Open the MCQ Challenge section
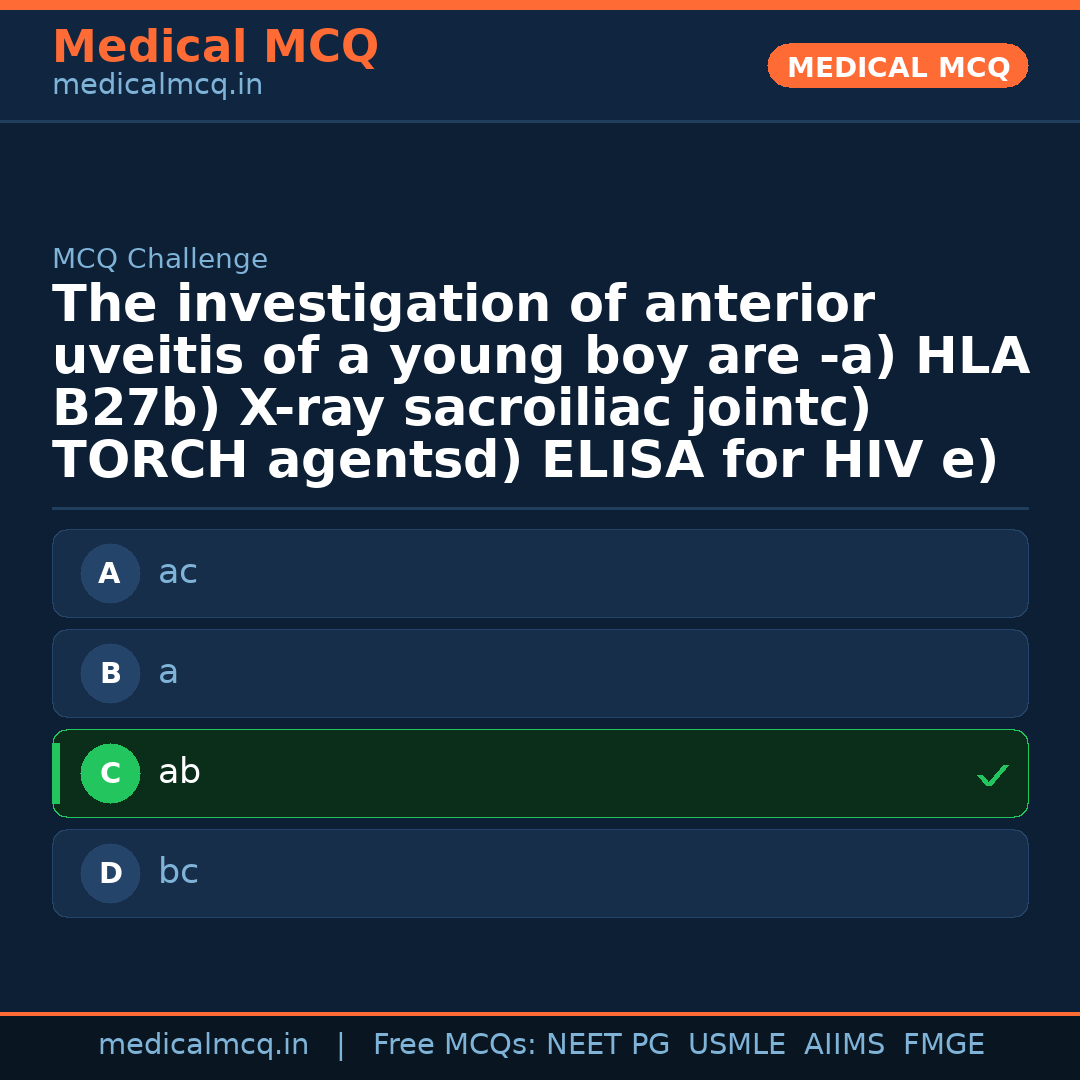The width and height of the screenshot is (1080, 1080). tap(160, 258)
